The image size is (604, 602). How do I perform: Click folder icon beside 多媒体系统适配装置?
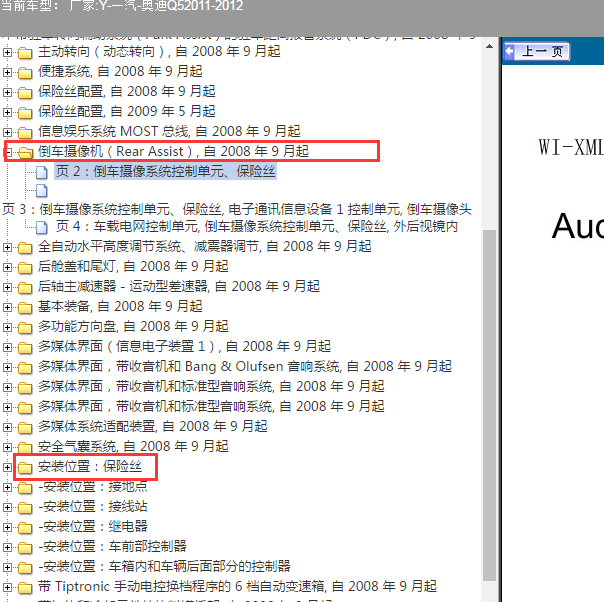(x=25, y=428)
